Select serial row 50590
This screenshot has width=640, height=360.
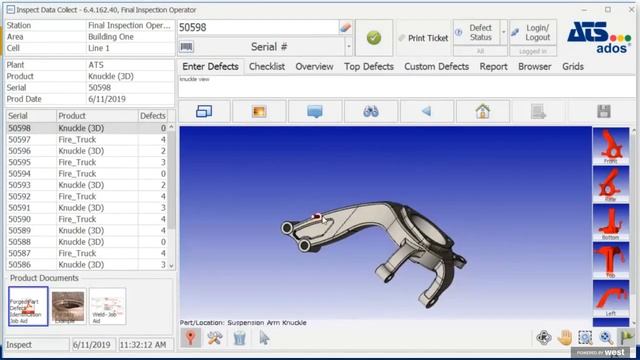point(87,219)
